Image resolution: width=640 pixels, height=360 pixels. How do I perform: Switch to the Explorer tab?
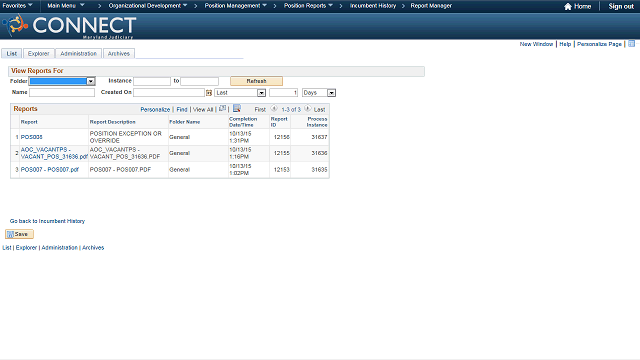tap(38, 53)
